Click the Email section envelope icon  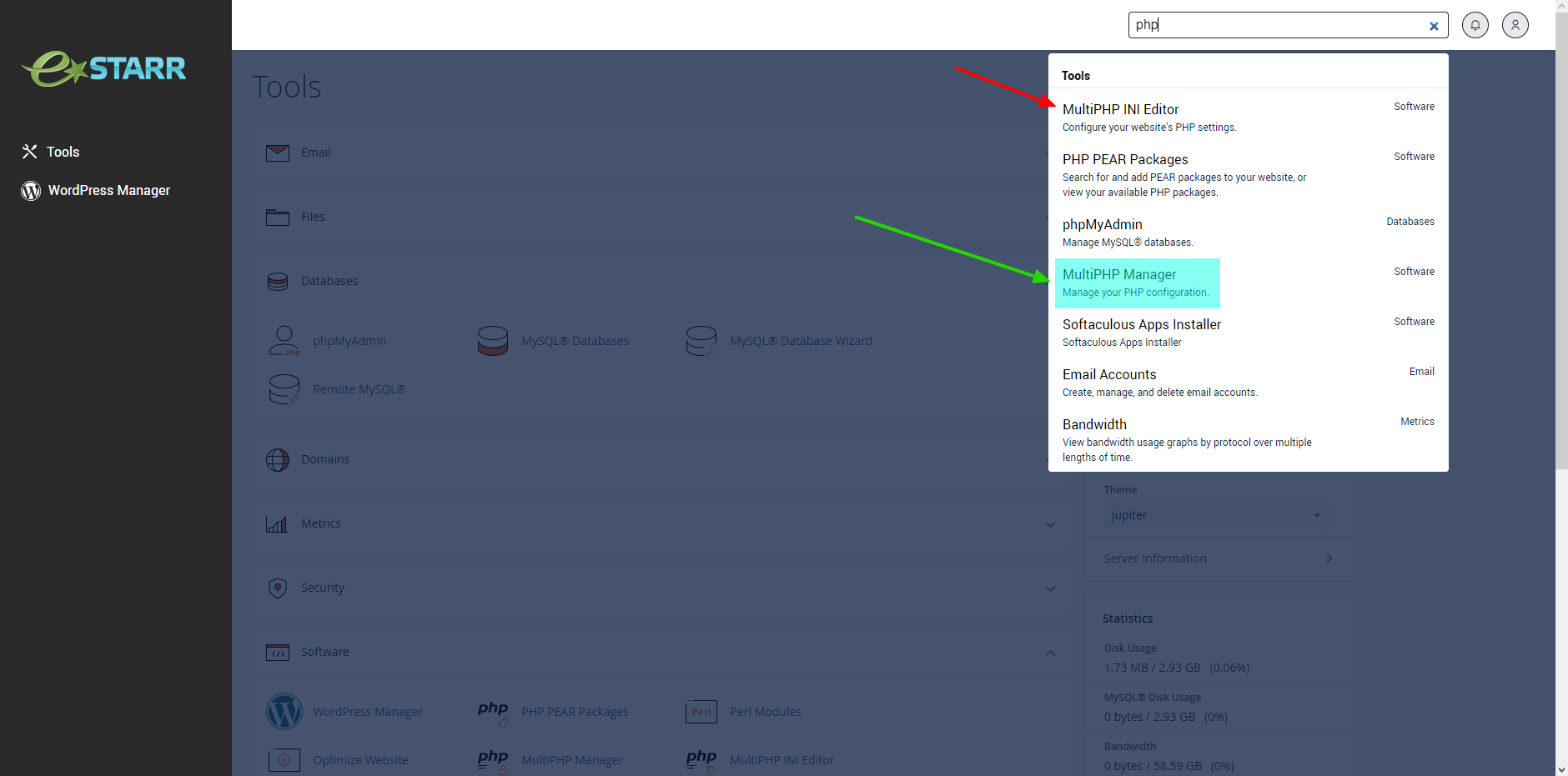pos(278,153)
